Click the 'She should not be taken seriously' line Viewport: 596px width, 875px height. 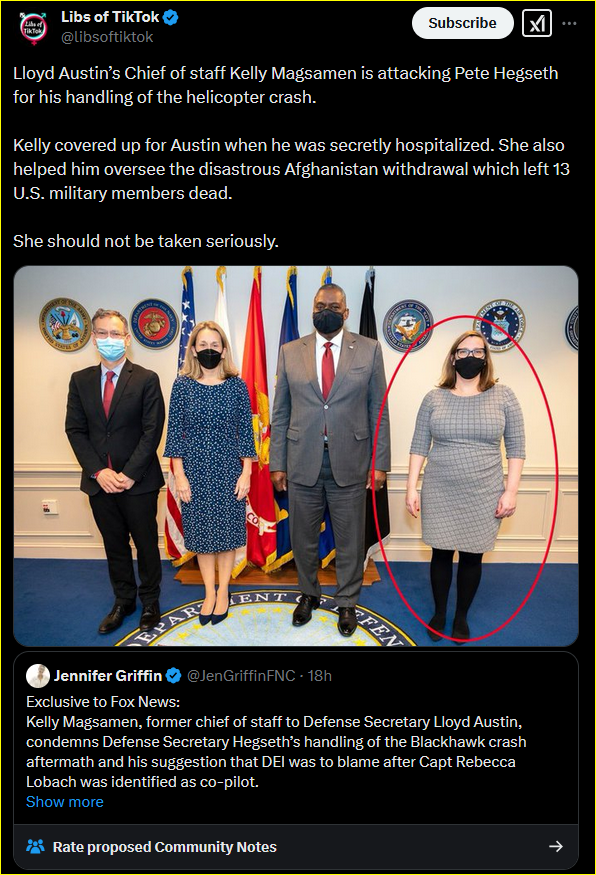tap(146, 241)
